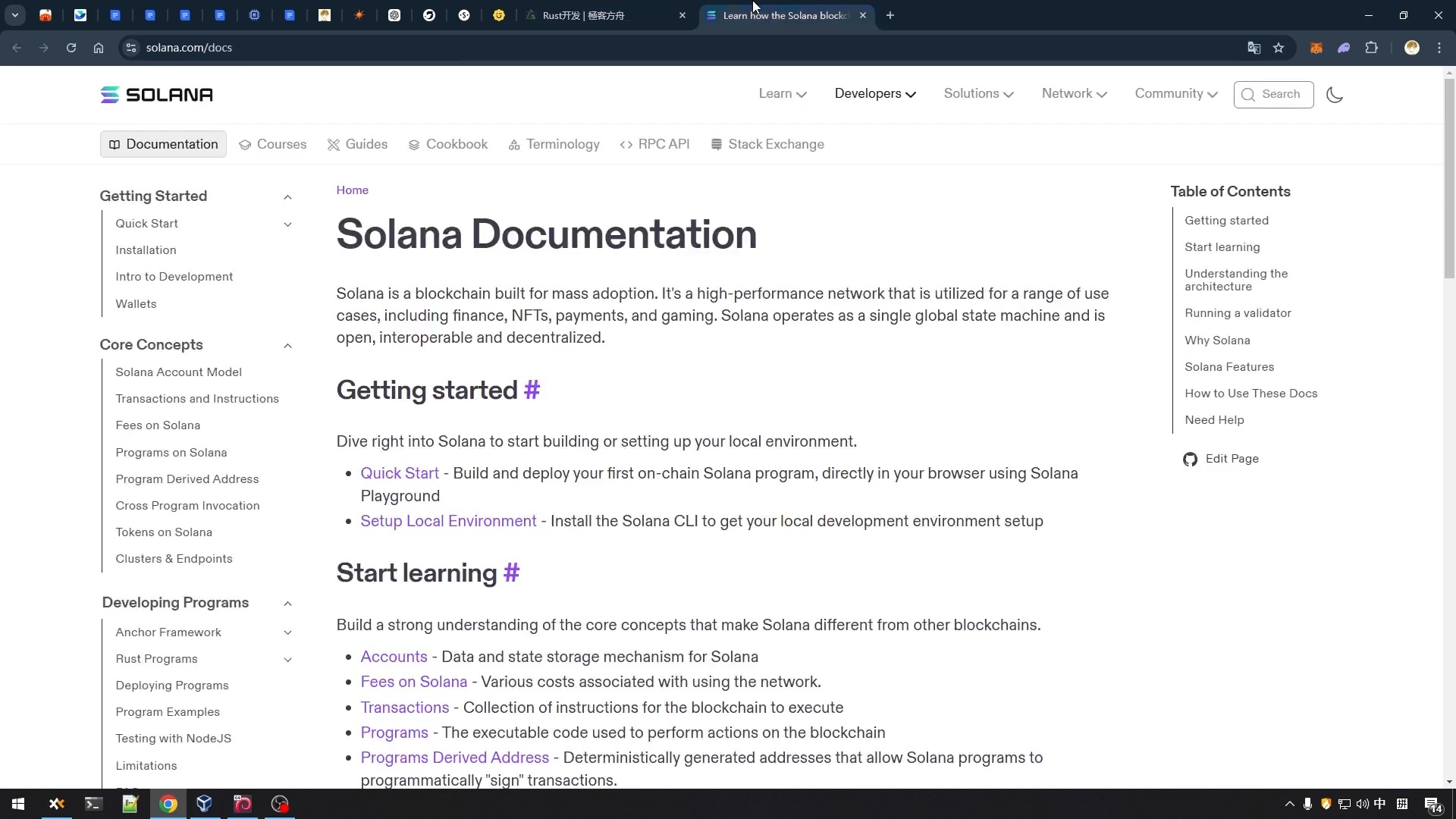This screenshot has height=819, width=1456.
Task: Click the Google Translate icon in address bar
Action: [1254, 48]
